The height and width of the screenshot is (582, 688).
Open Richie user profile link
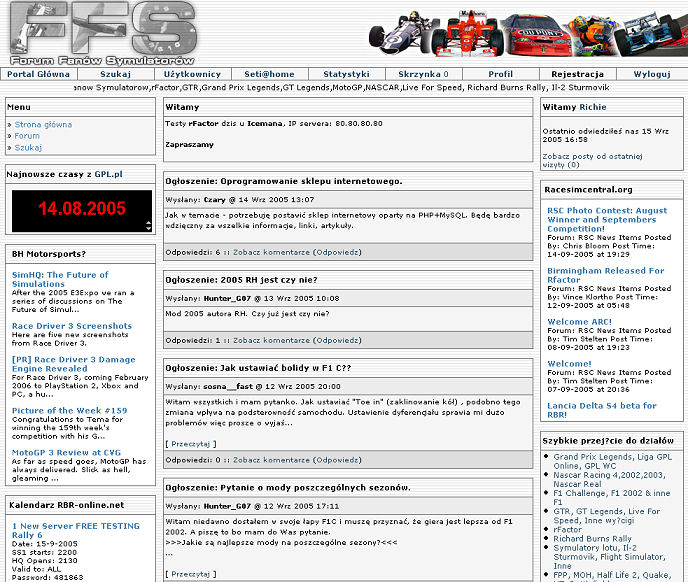pos(593,107)
